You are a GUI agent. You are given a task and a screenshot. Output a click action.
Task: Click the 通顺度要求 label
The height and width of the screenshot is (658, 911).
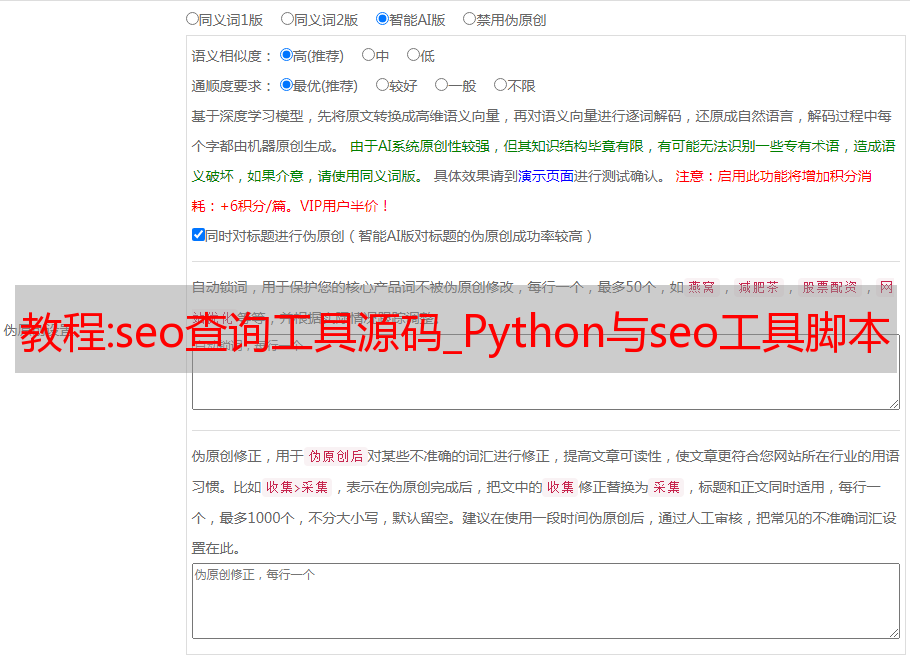[232, 86]
